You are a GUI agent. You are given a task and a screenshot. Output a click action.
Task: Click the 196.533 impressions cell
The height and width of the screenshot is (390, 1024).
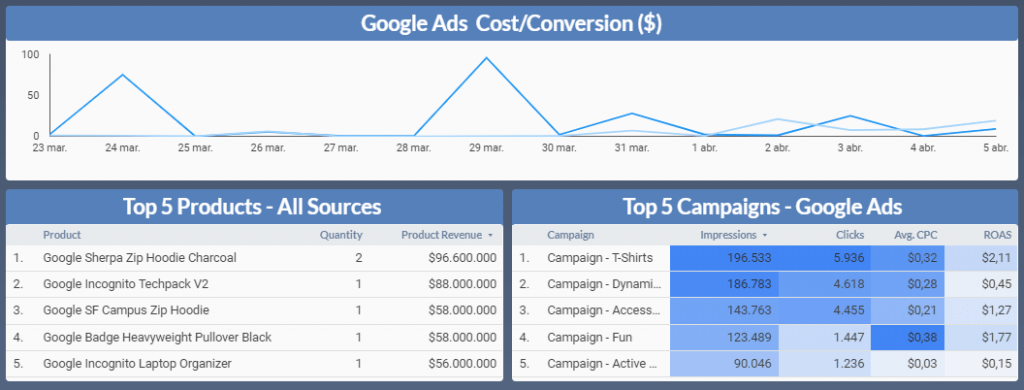click(725, 258)
